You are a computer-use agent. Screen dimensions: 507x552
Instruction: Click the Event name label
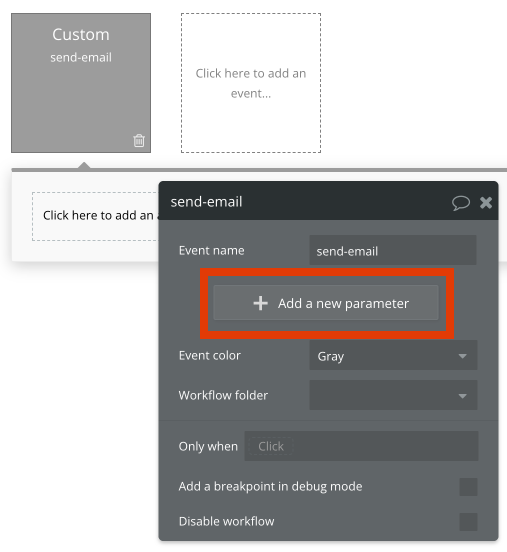(x=211, y=250)
